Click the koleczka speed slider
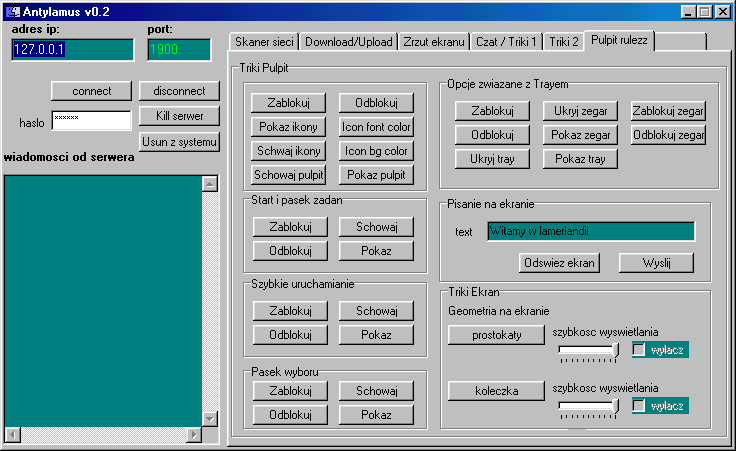The height and width of the screenshot is (451, 736). tap(588, 406)
